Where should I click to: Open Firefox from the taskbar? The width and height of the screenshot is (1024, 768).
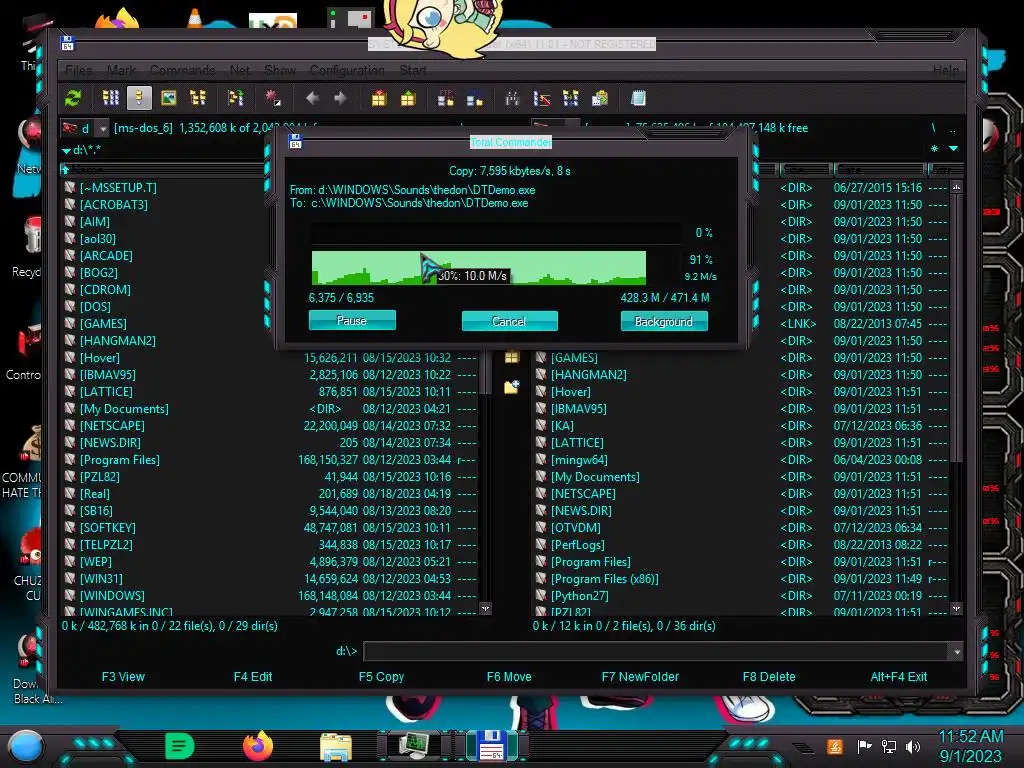(x=258, y=746)
